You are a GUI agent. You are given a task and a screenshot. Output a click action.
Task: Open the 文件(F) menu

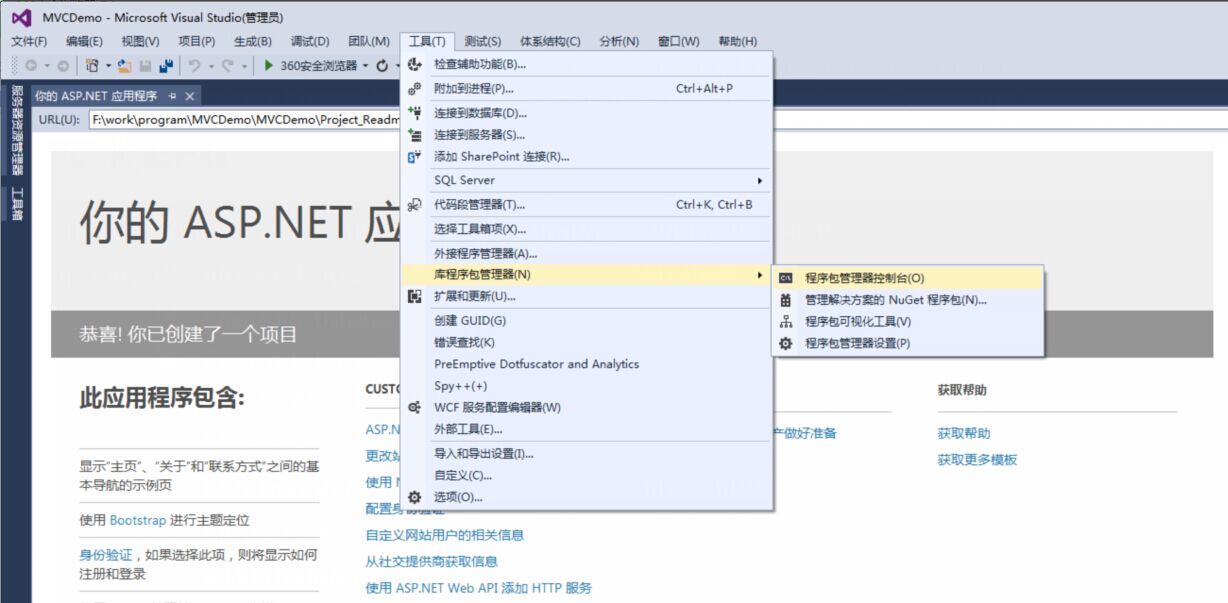tap(29, 41)
